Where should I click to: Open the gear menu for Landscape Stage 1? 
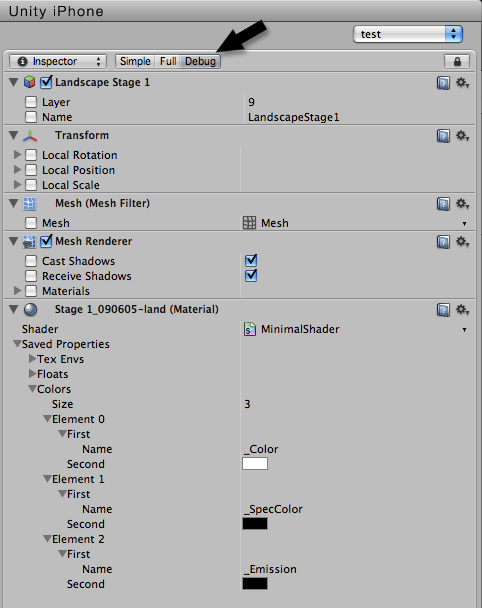coord(462,83)
